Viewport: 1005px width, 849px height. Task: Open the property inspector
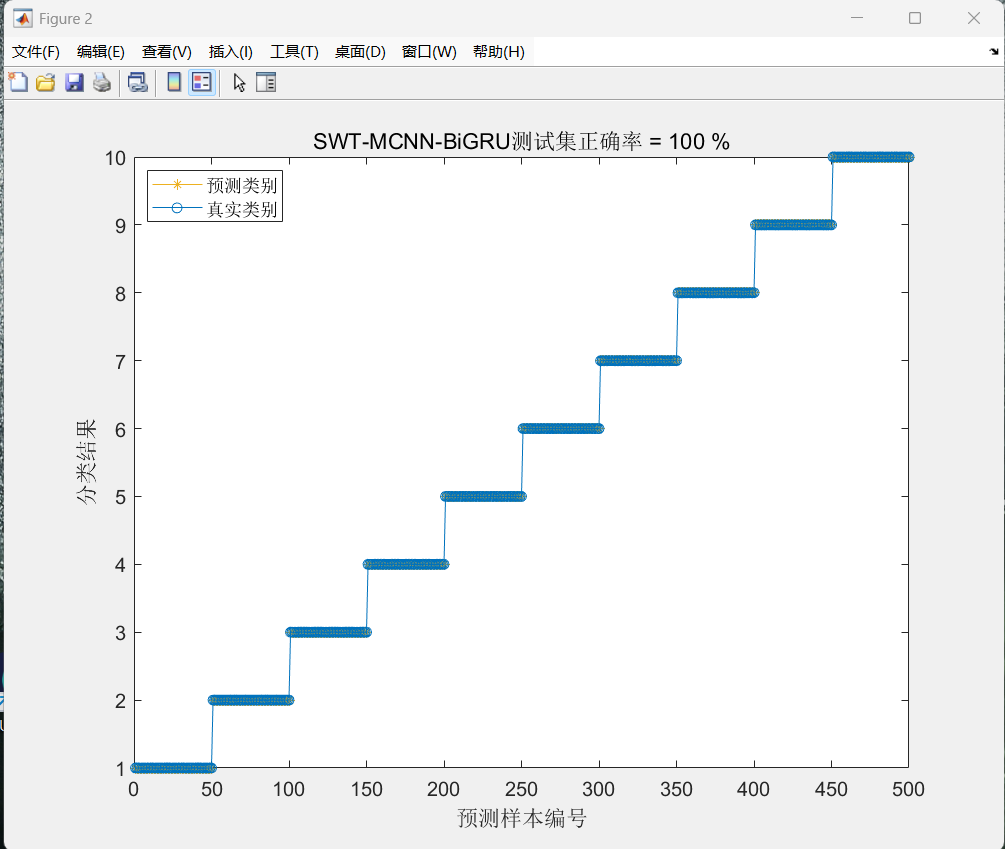(x=266, y=82)
